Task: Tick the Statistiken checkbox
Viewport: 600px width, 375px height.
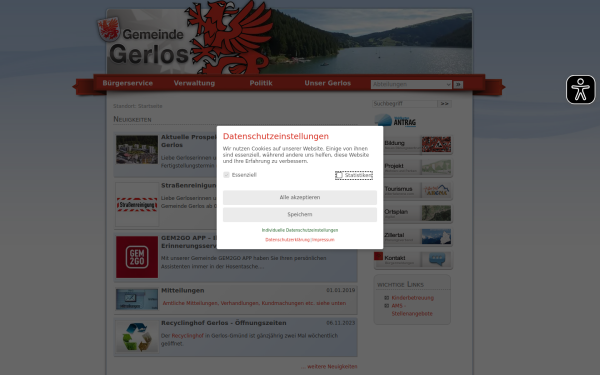Action: [339, 175]
